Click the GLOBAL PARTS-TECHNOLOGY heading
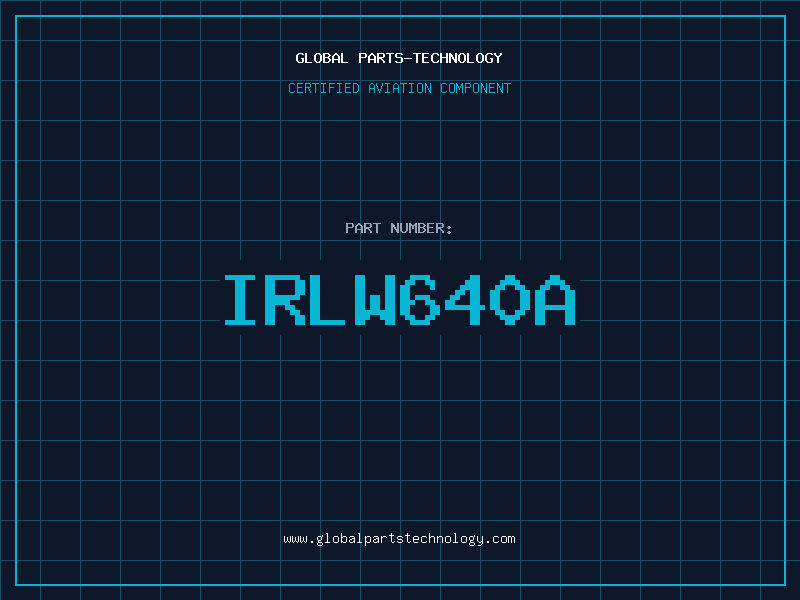The width and height of the screenshot is (800, 600). tap(399, 58)
